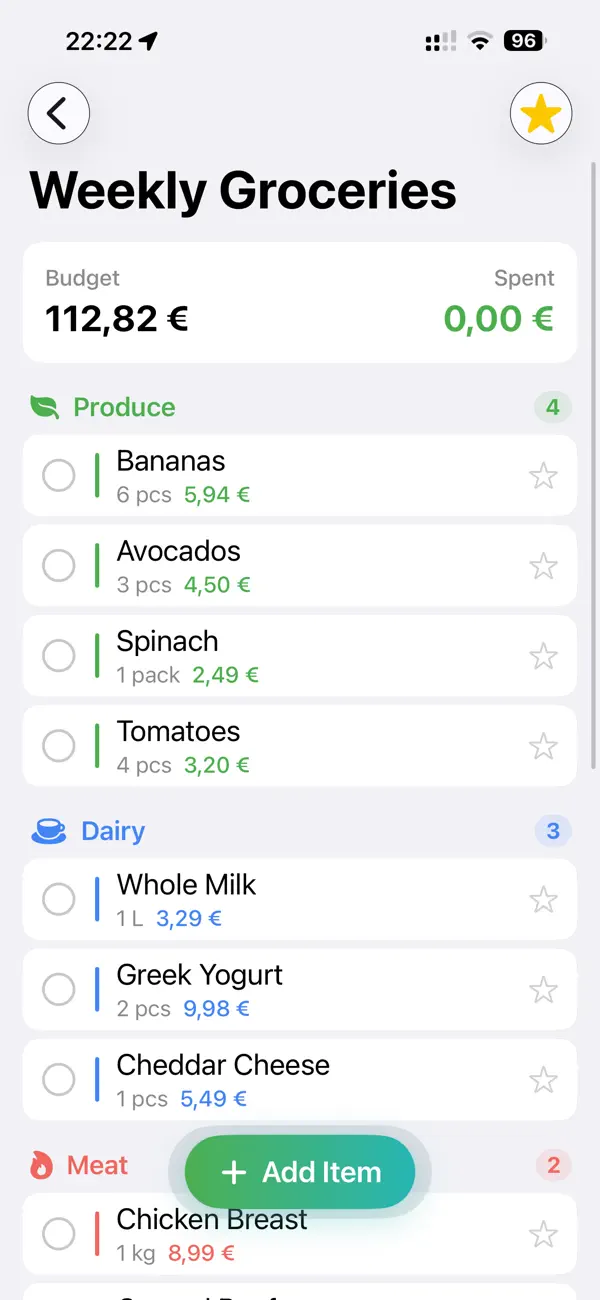This screenshot has width=600, height=1300.
Task: Tap the Meat badge showing 2
Action: (x=552, y=1165)
